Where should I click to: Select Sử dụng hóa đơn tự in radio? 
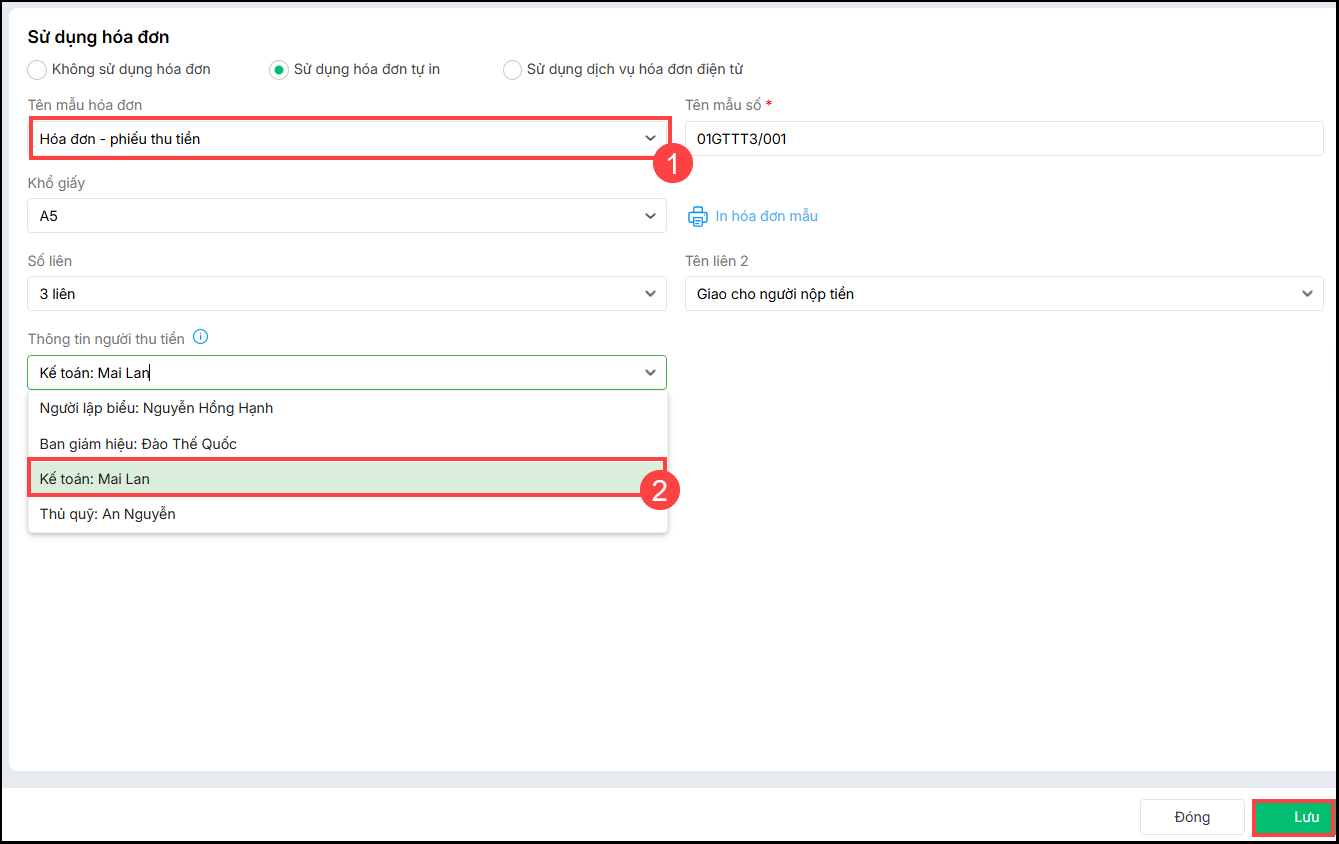coord(278,70)
